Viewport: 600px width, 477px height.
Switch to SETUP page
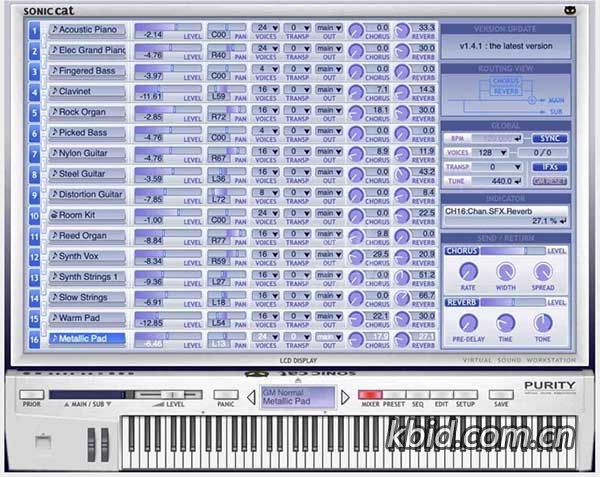[465, 394]
